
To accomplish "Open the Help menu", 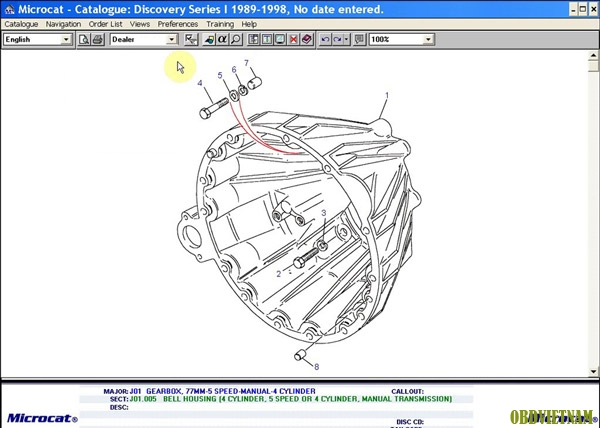I will click(x=249, y=24).
